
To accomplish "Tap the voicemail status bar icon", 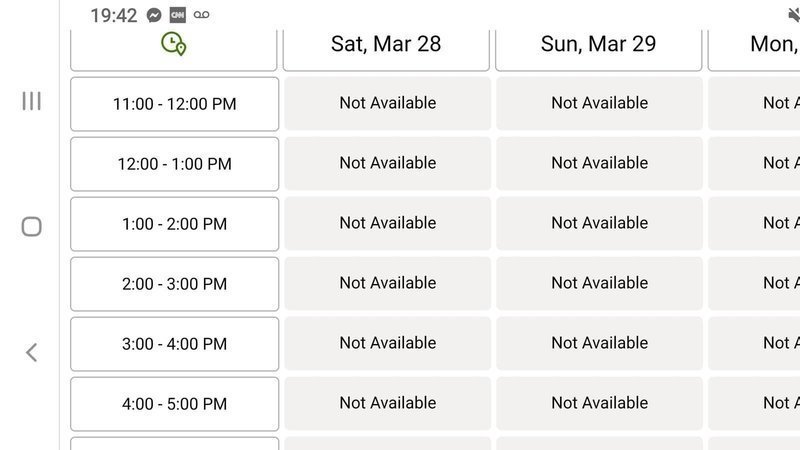I will pyautogui.click(x=202, y=15).
